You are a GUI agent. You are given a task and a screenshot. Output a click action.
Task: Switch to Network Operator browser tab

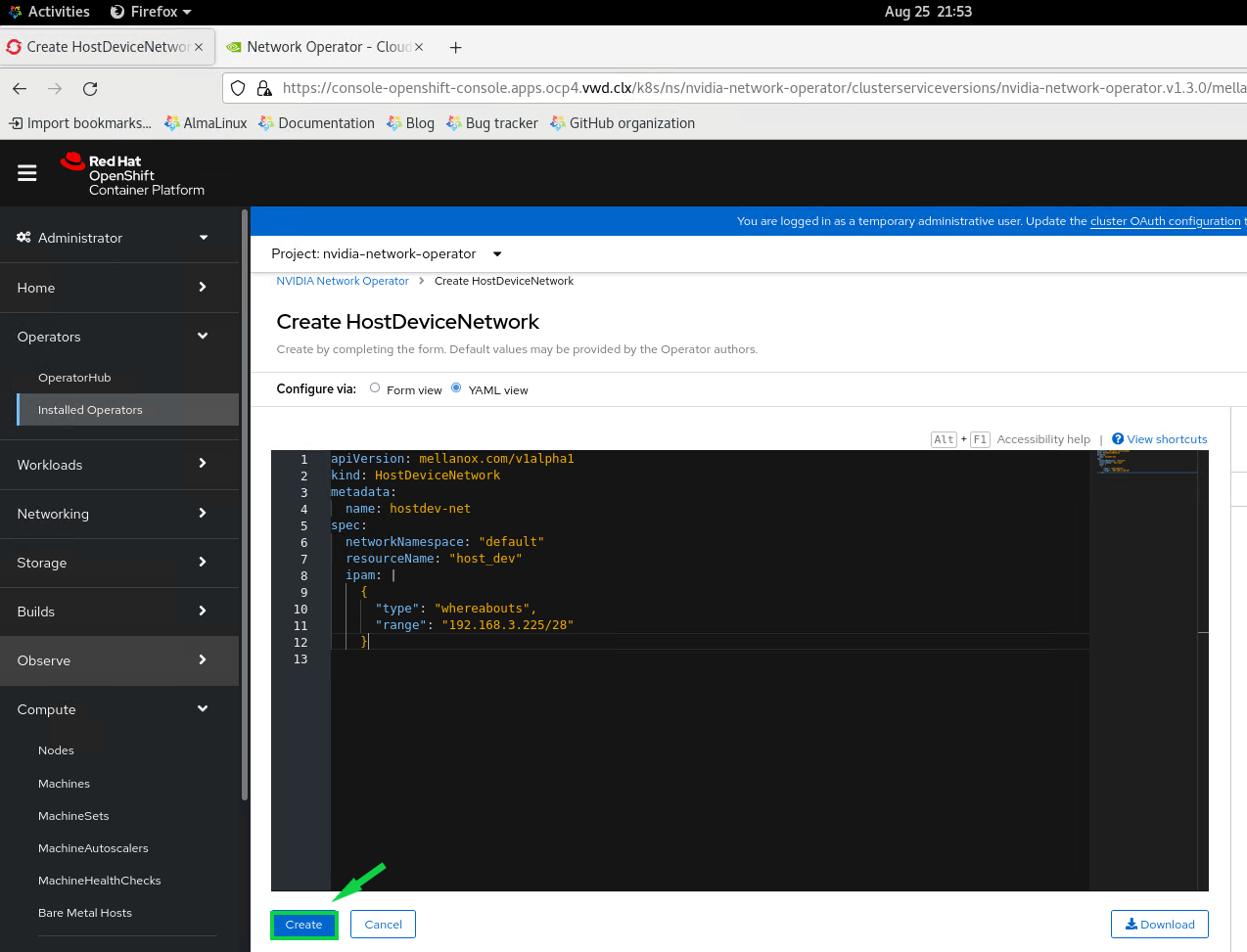[326, 47]
